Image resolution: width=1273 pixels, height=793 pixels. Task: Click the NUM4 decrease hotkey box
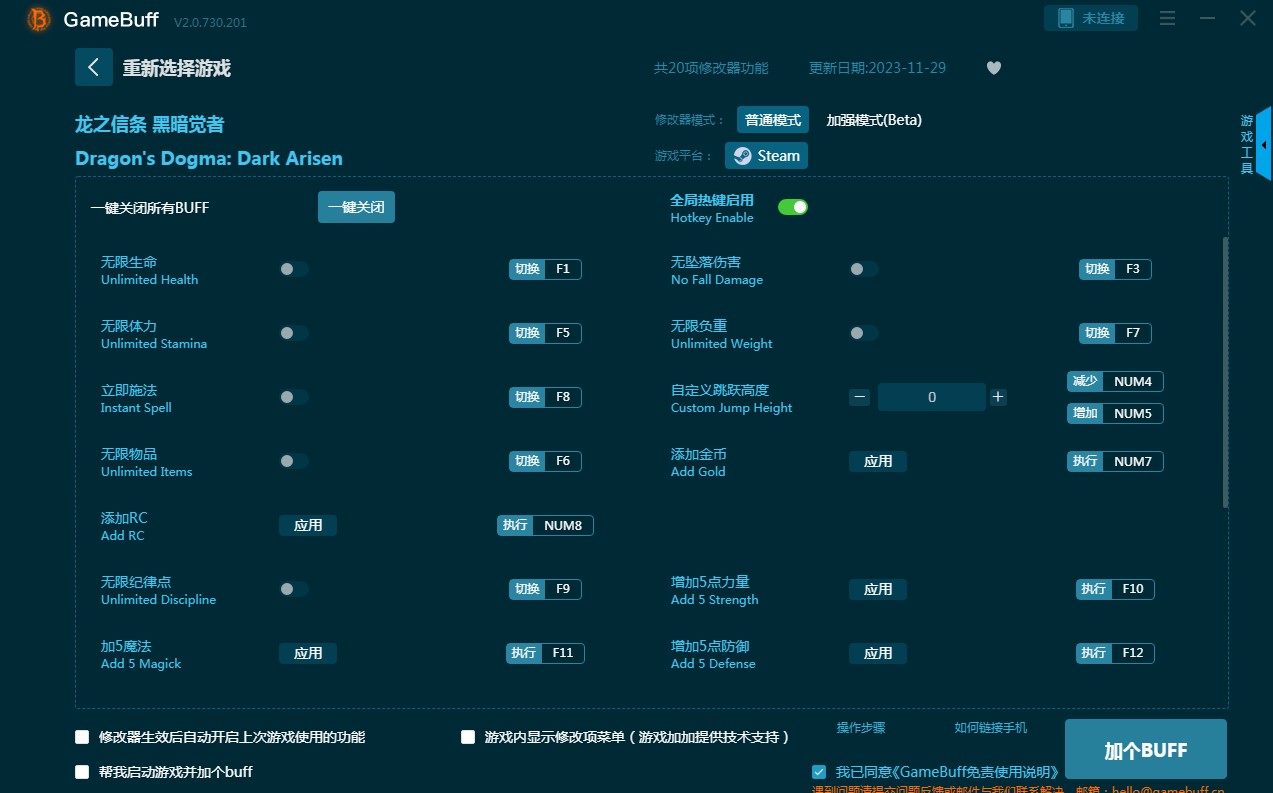point(1115,381)
